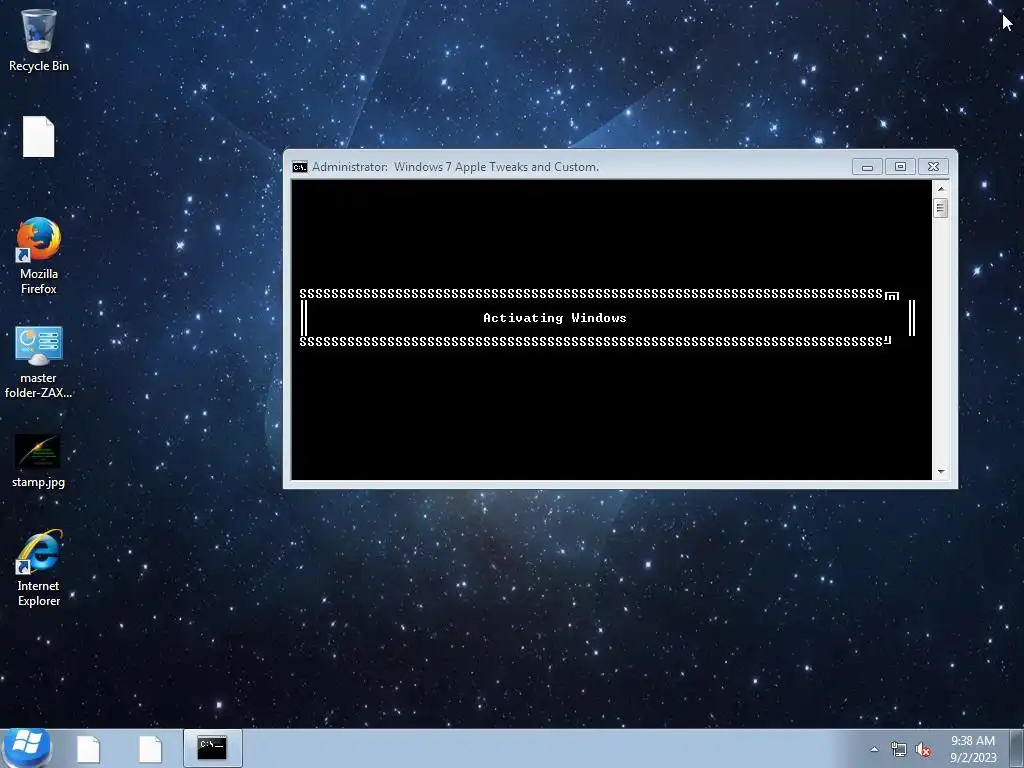Click the muted volume tray icon
1024x768 pixels.
[923, 750]
